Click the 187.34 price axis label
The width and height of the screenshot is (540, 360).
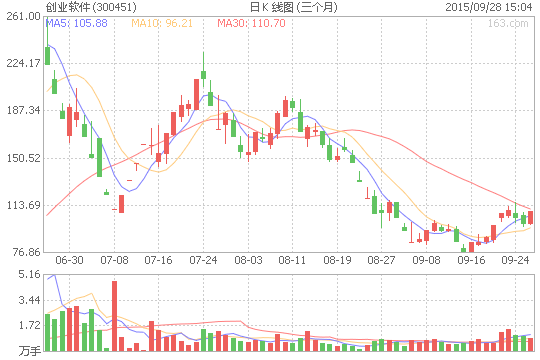coord(23,110)
